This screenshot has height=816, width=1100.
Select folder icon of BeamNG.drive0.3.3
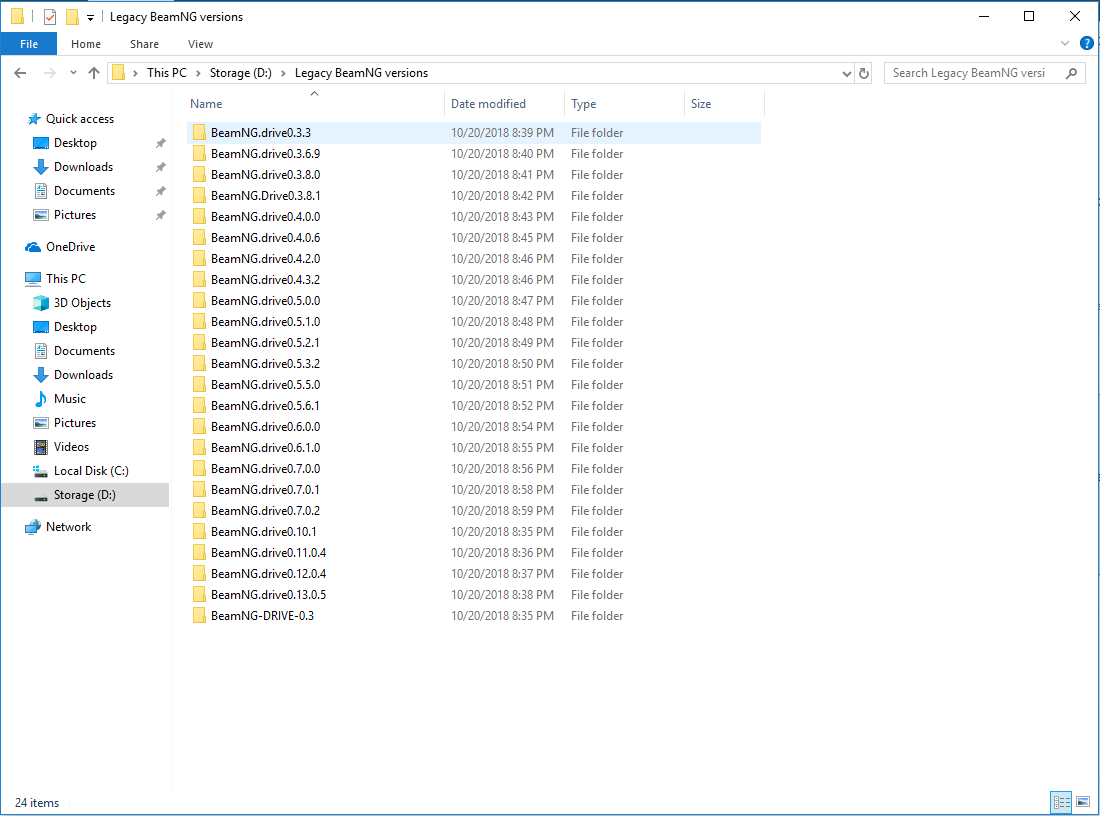[199, 133]
